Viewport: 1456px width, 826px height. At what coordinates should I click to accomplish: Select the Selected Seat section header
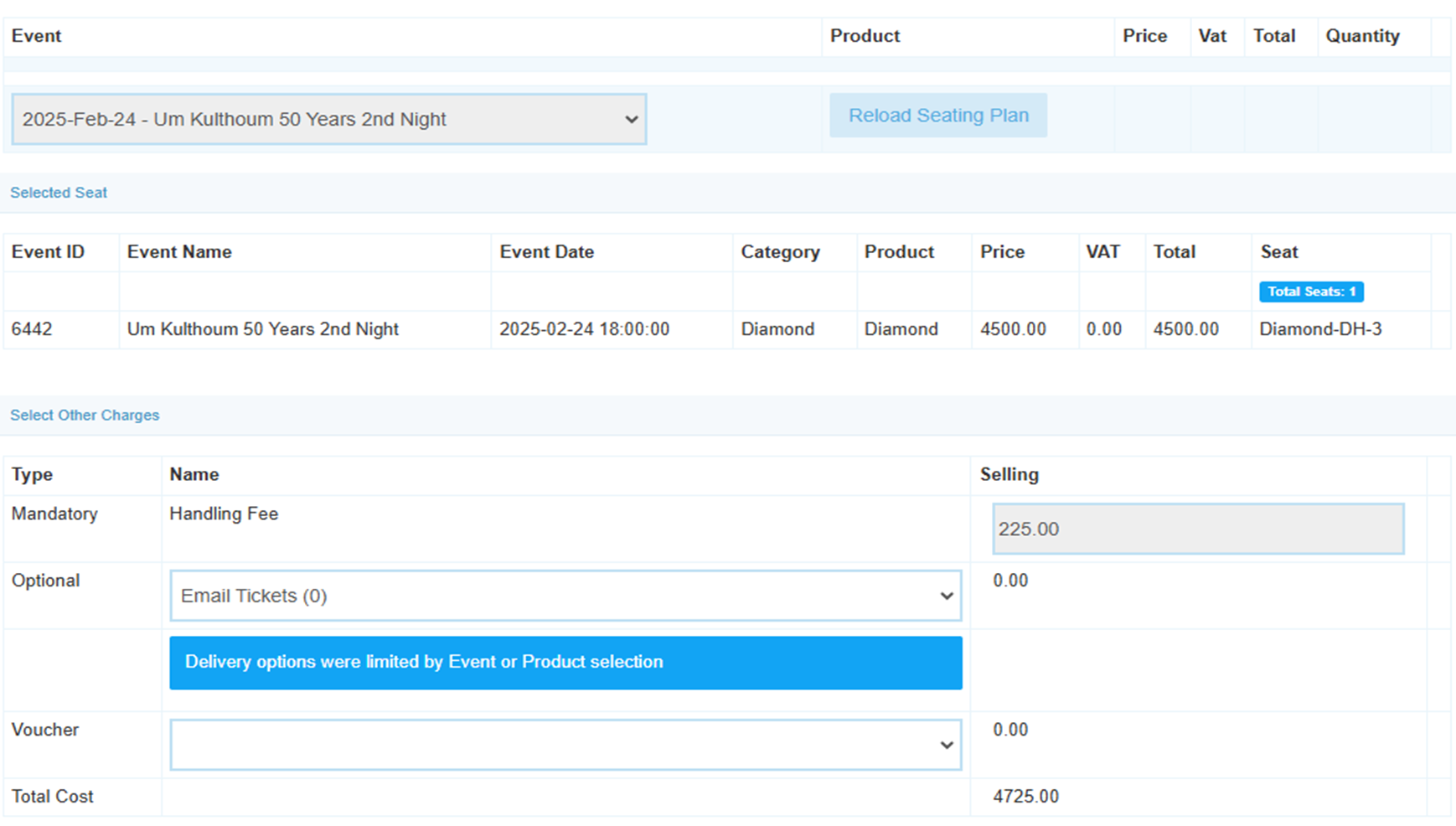(x=59, y=193)
